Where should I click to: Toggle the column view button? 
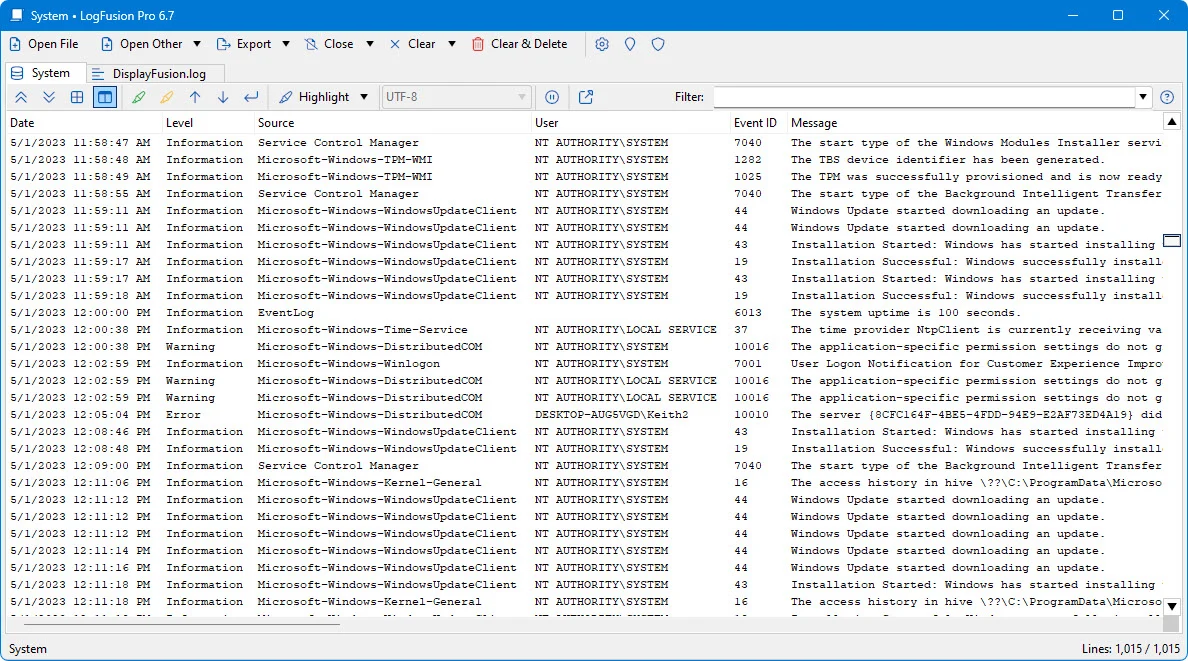tap(105, 97)
